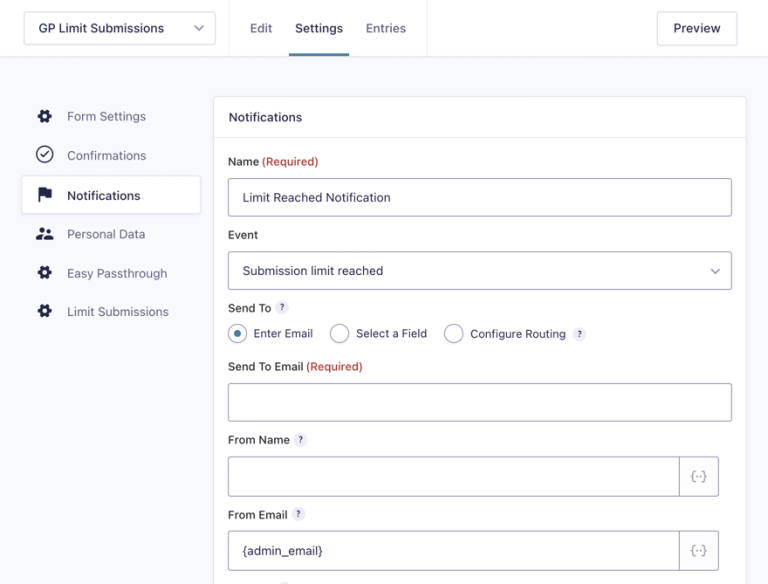Expand the Event dropdown menu
Screen dimensions: 768x584
click(479, 271)
